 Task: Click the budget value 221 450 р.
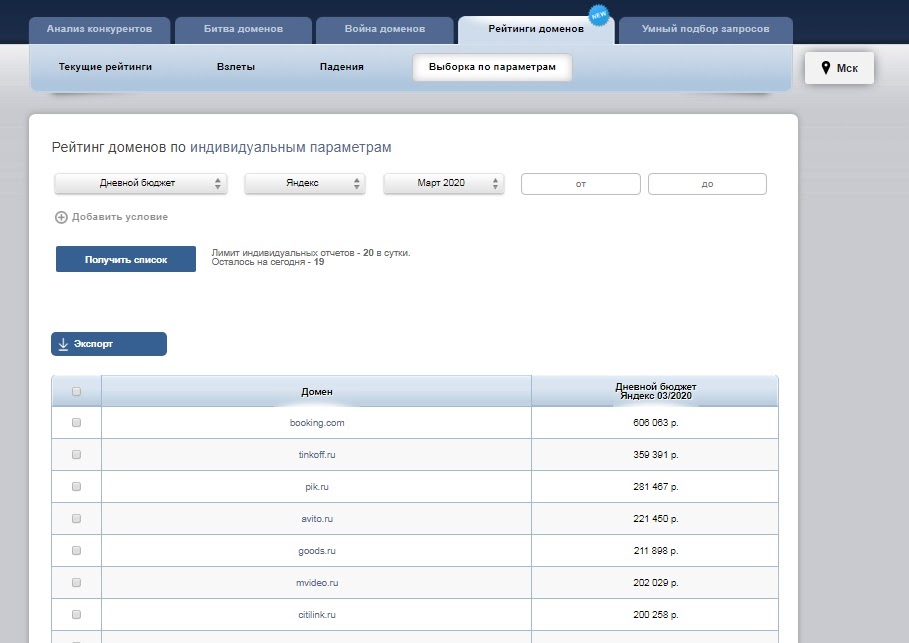point(656,518)
